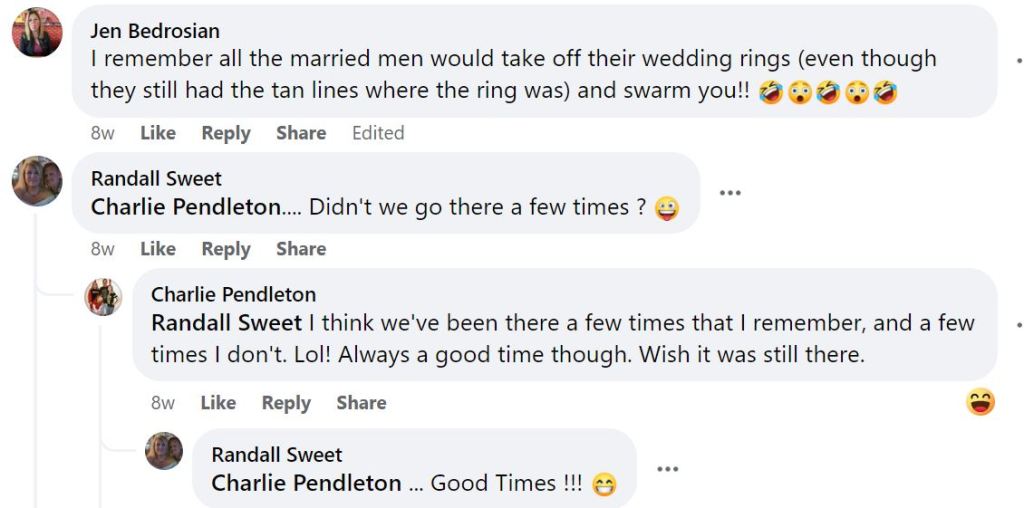Click the Charlie Pendleton author name link
The width and height of the screenshot is (1024, 508).
point(233,294)
